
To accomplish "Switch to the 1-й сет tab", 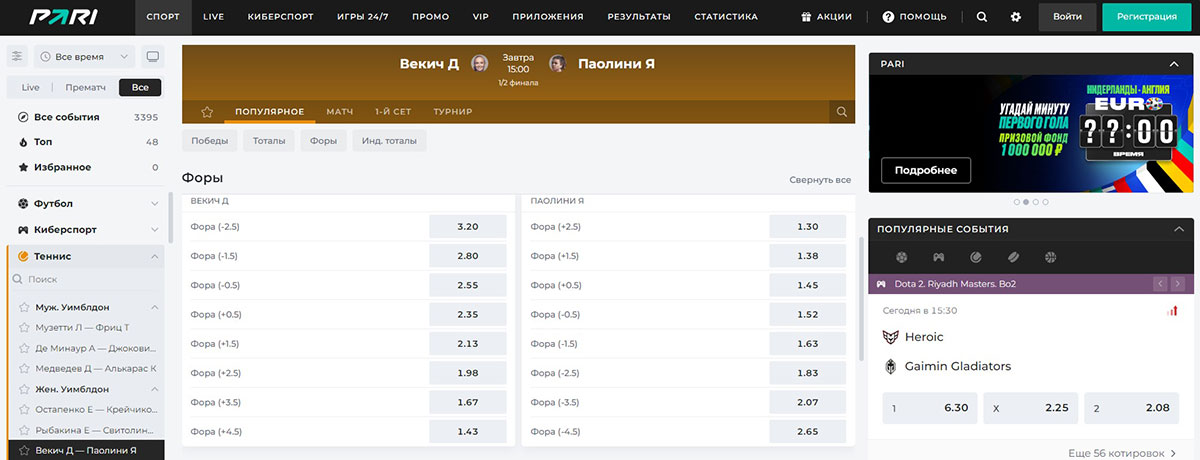I will tap(393, 112).
